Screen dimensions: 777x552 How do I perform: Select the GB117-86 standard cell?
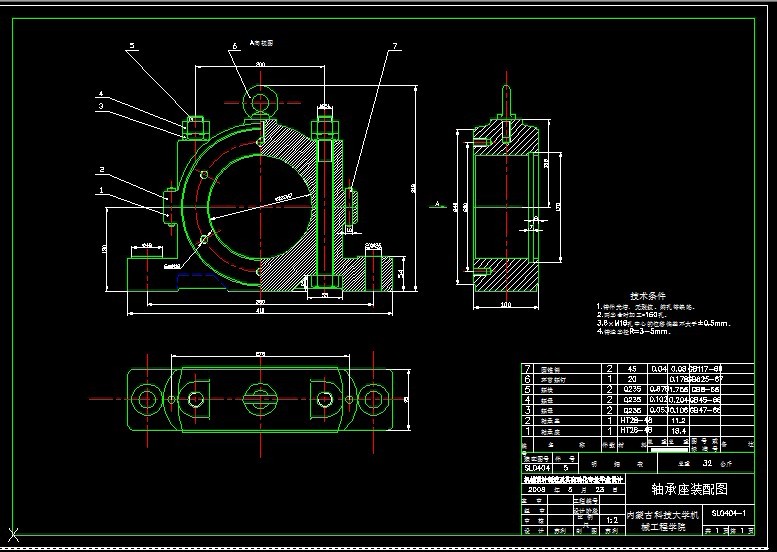point(706,369)
